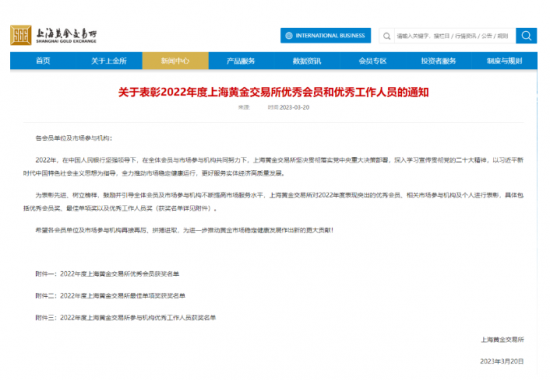Open attachment 附件二 最佳单项奖获奖名单
This screenshot has height=380, width=550.
coord(110,295)
